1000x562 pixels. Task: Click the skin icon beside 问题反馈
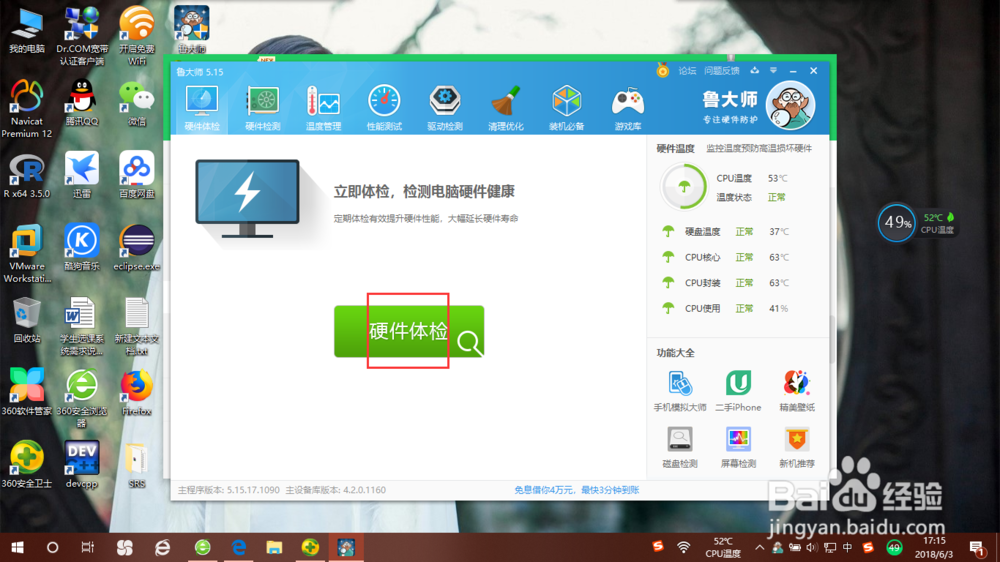tap(754, 70)
